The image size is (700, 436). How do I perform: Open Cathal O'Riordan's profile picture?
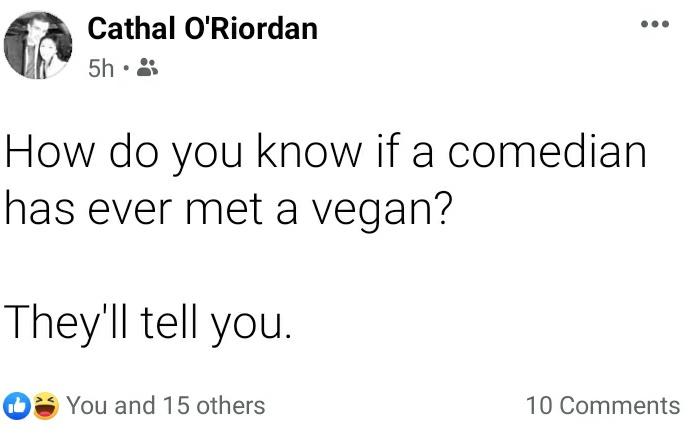[x=39, y=46]
